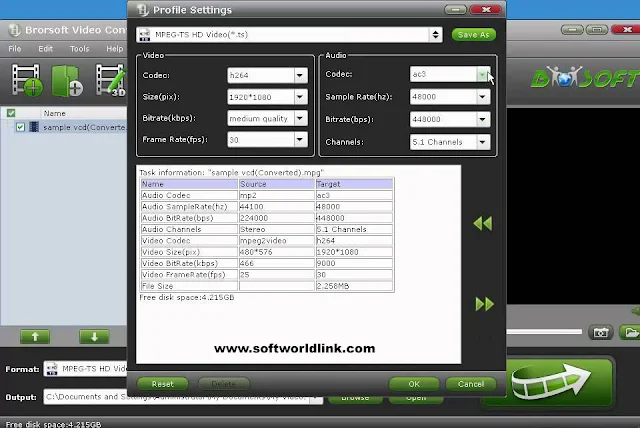Click the Profile Settings title bar icon
The height and width of the screenshot is (428, 640).
(x=142, y=9)
